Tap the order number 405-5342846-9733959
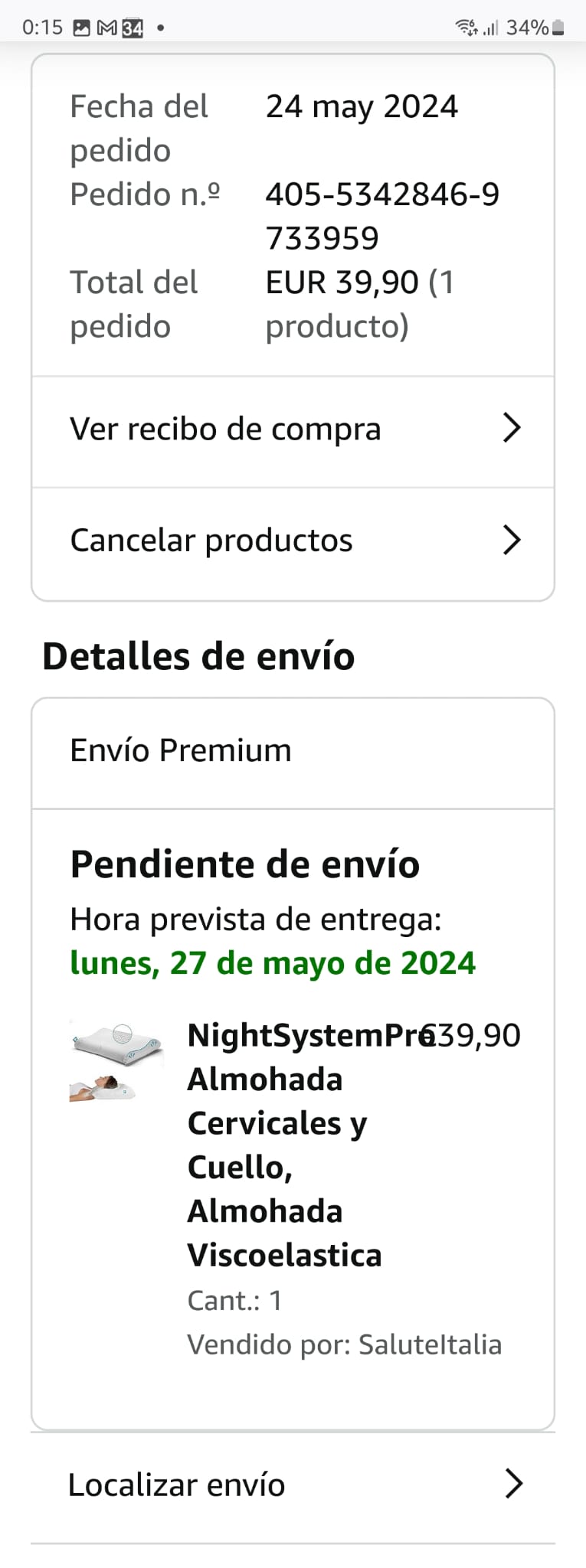586x1568 pixels. click(381, 216)
